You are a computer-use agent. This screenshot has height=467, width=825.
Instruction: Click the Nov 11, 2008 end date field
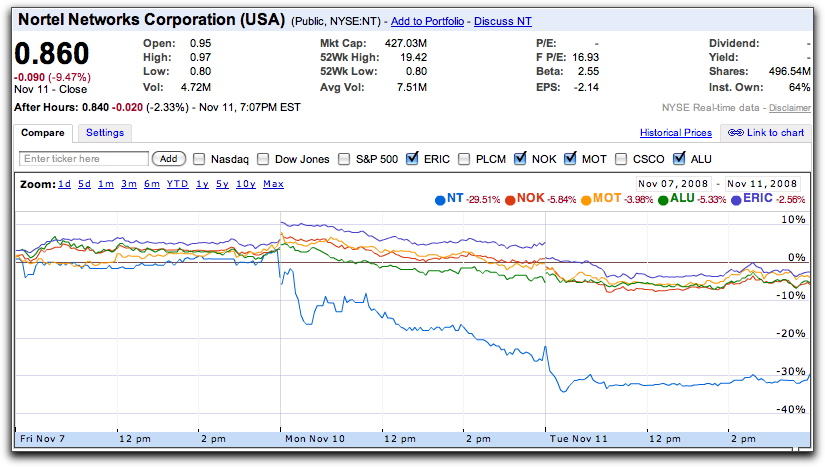[x=762, y=184]
